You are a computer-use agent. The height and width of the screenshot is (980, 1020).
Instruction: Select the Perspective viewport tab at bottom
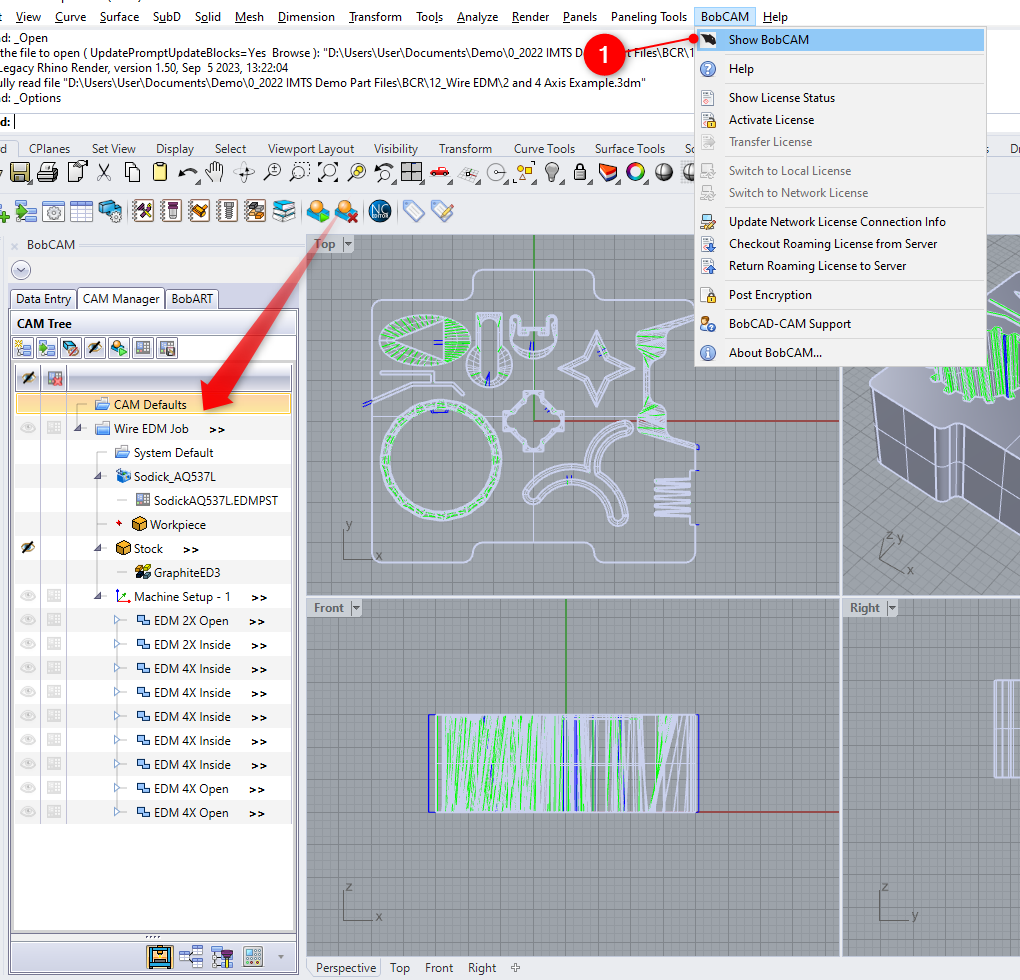[x=346, y=968]
